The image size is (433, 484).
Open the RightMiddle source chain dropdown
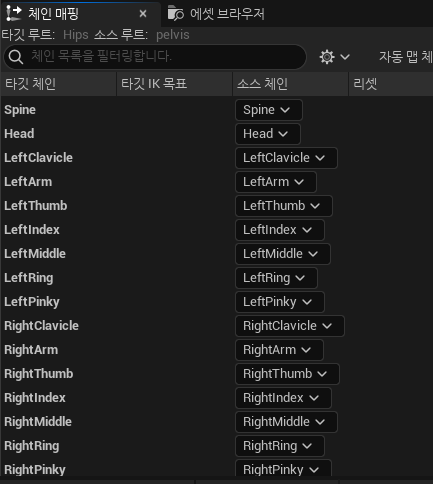tap(286, 422)
